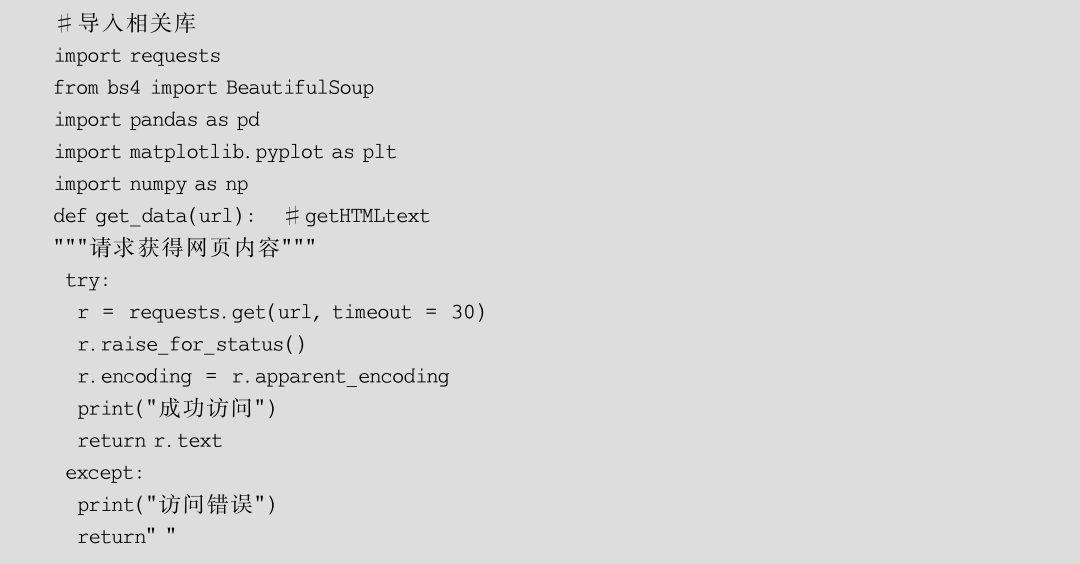Click the docstring 请求获得网页内容

click(185, 248)
